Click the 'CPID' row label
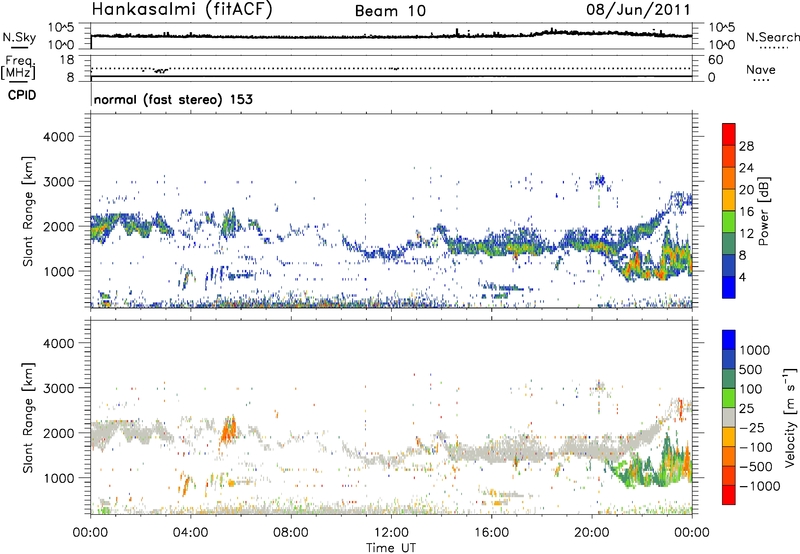 point(22,95)
